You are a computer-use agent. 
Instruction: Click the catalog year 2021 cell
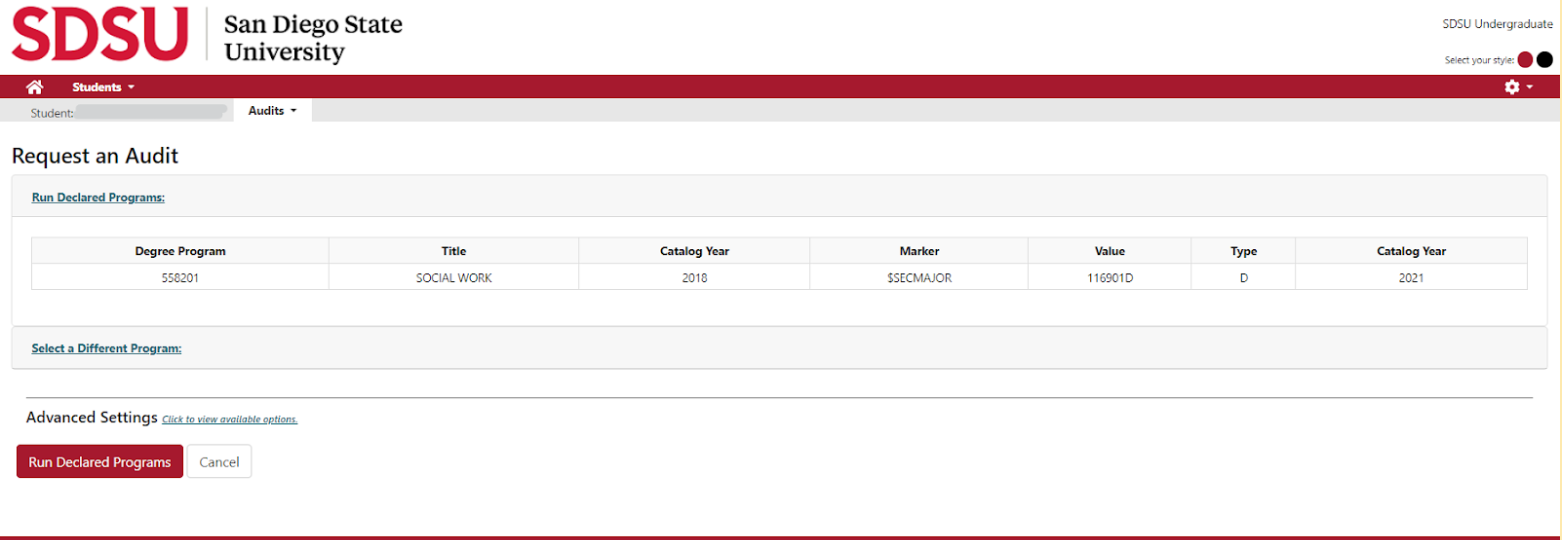point(1411,278)
